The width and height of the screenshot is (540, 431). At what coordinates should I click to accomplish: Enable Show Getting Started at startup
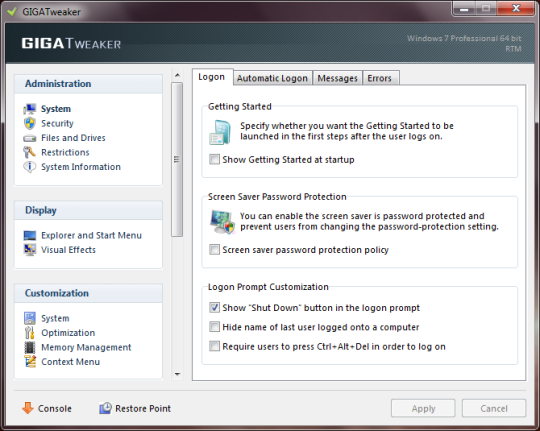click(x=214, y=160)
